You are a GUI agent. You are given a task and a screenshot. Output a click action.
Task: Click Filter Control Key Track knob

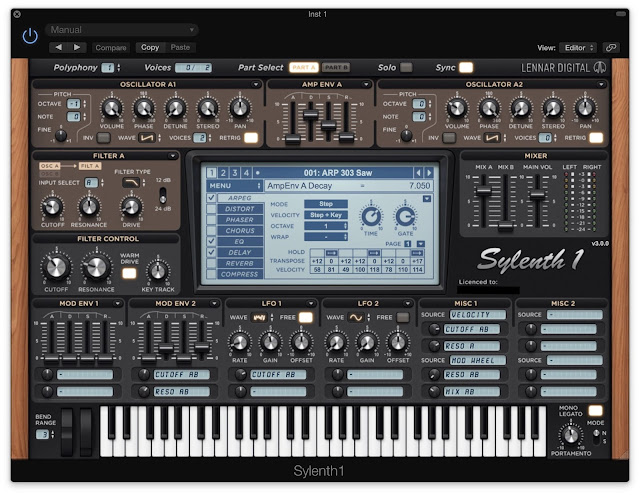[158, 271]
